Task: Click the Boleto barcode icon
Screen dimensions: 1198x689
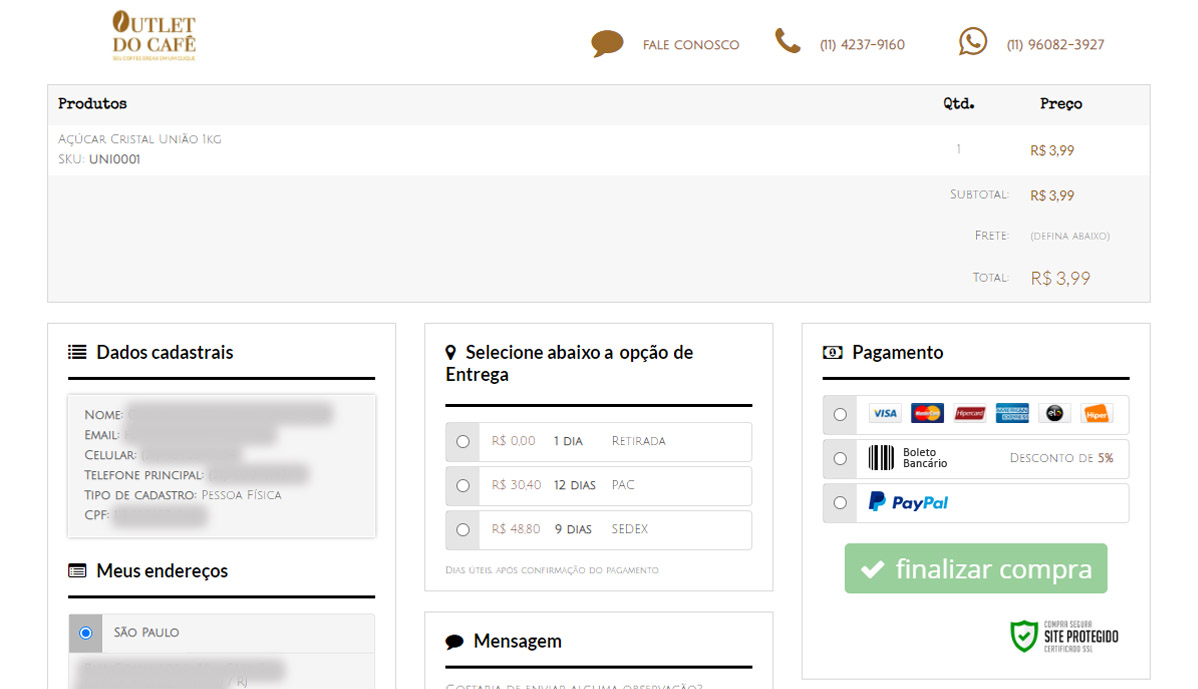Action: [x=881, y=458]
